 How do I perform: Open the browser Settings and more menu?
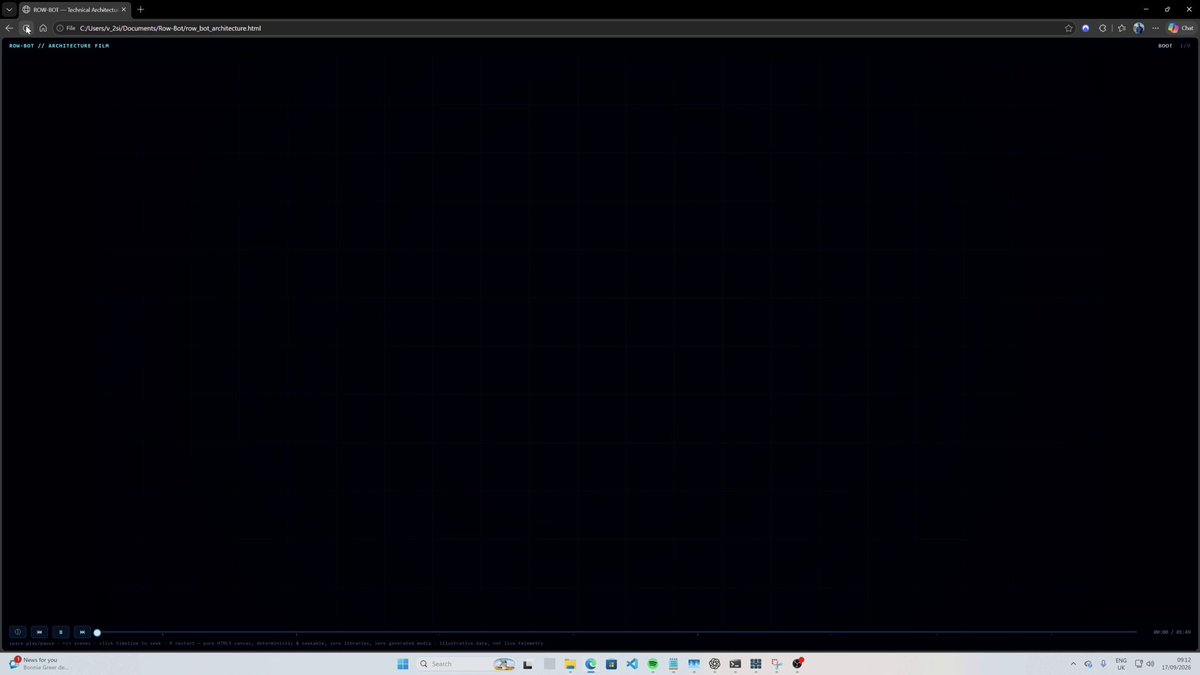coord(1155,28)
